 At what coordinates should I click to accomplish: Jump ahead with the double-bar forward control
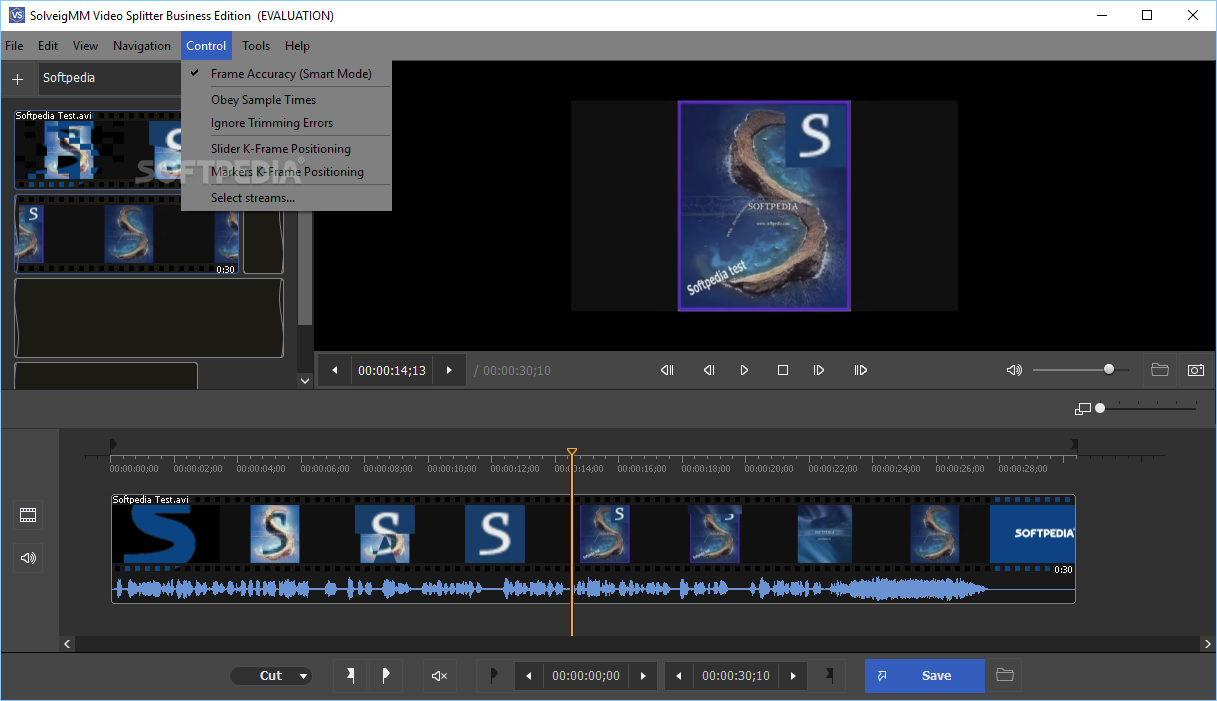coord(860,370)
